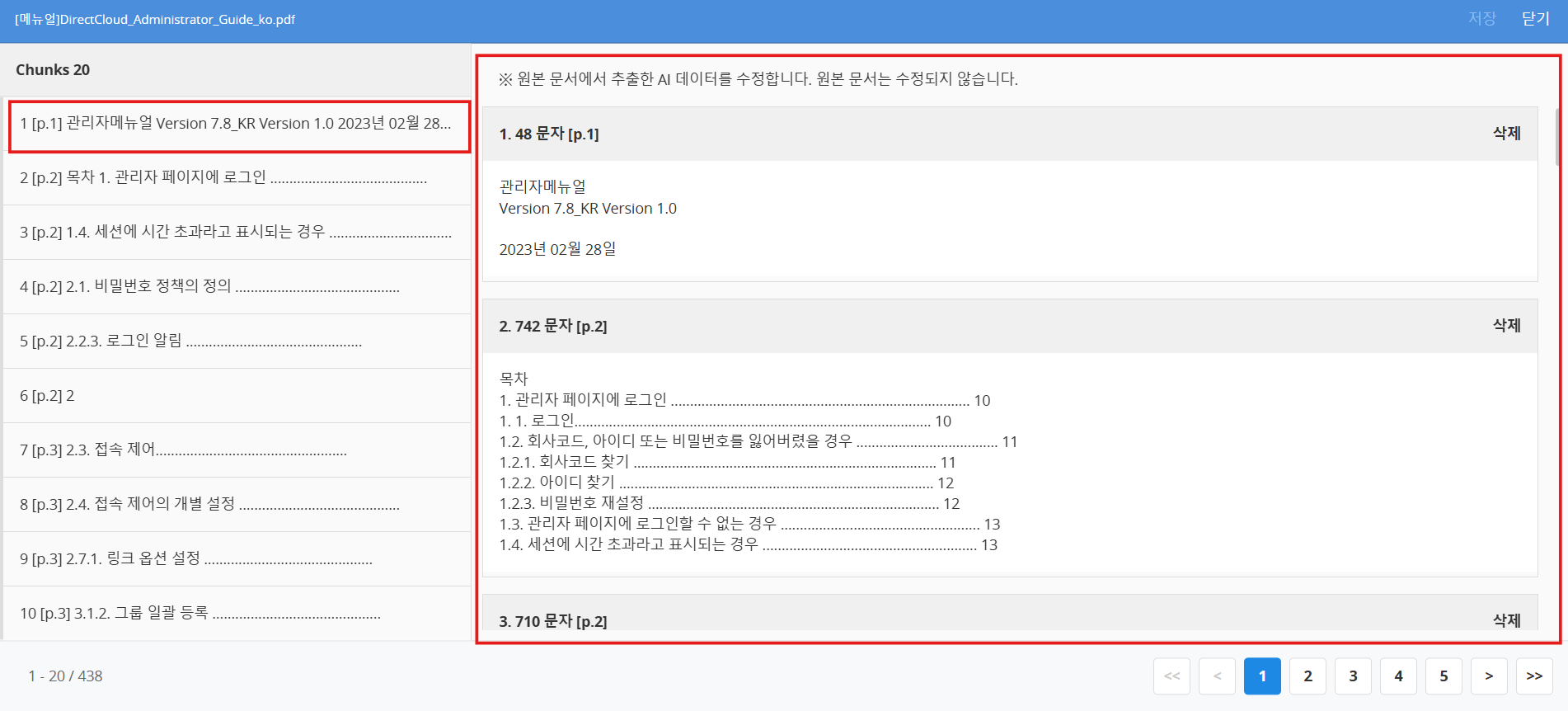1568x711 pixels.
Task: Go to next page with > arrow
Action: coord(1489,676)
